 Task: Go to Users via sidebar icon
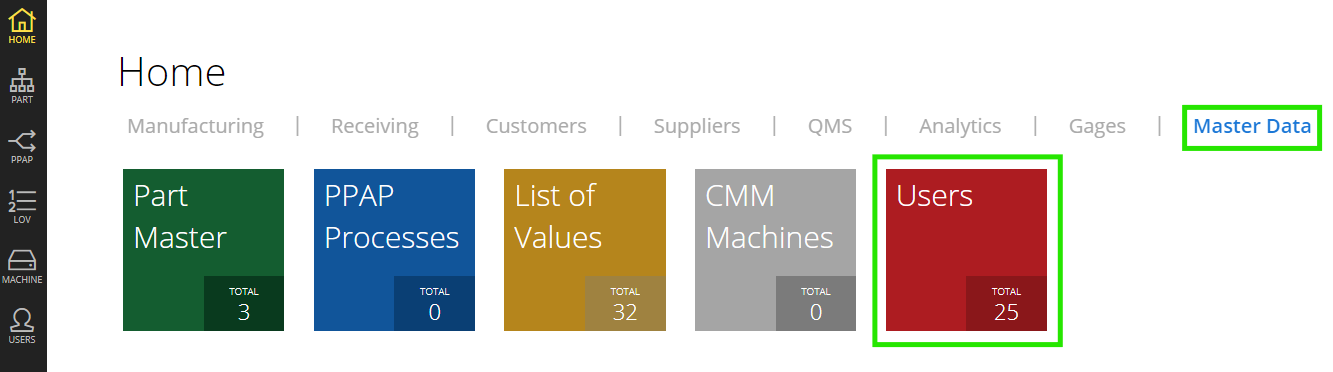pyautogui.click(x=22, y=326)
